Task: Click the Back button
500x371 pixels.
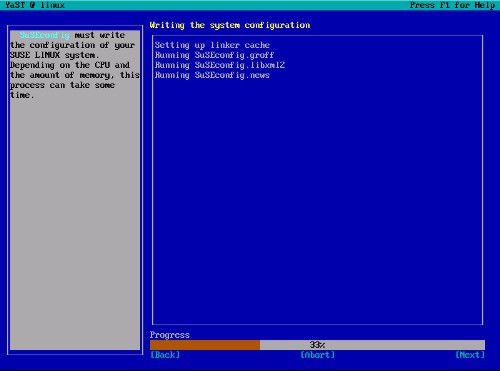Action: click(165, 355)
